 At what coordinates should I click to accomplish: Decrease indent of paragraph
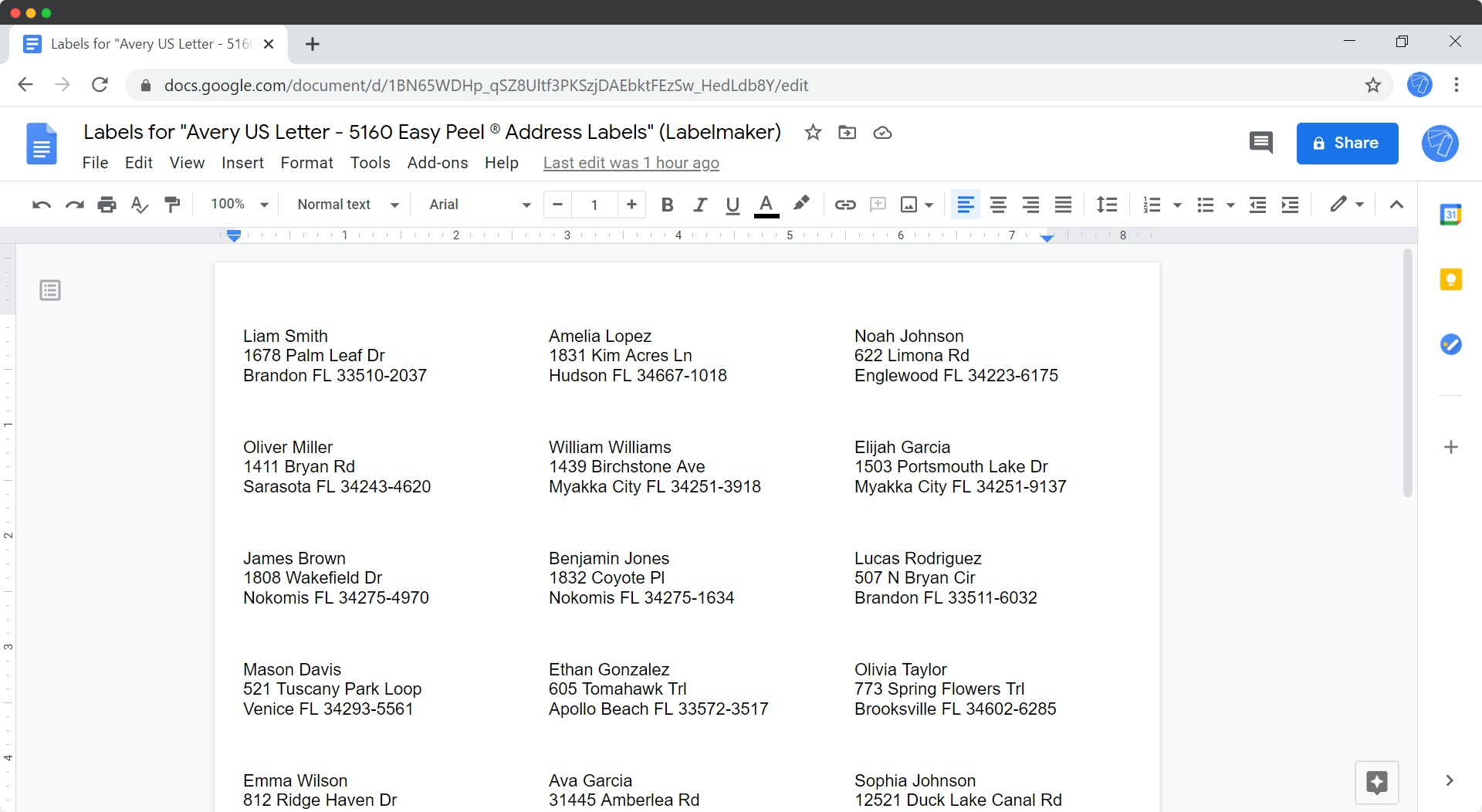tap(1258, 205)
